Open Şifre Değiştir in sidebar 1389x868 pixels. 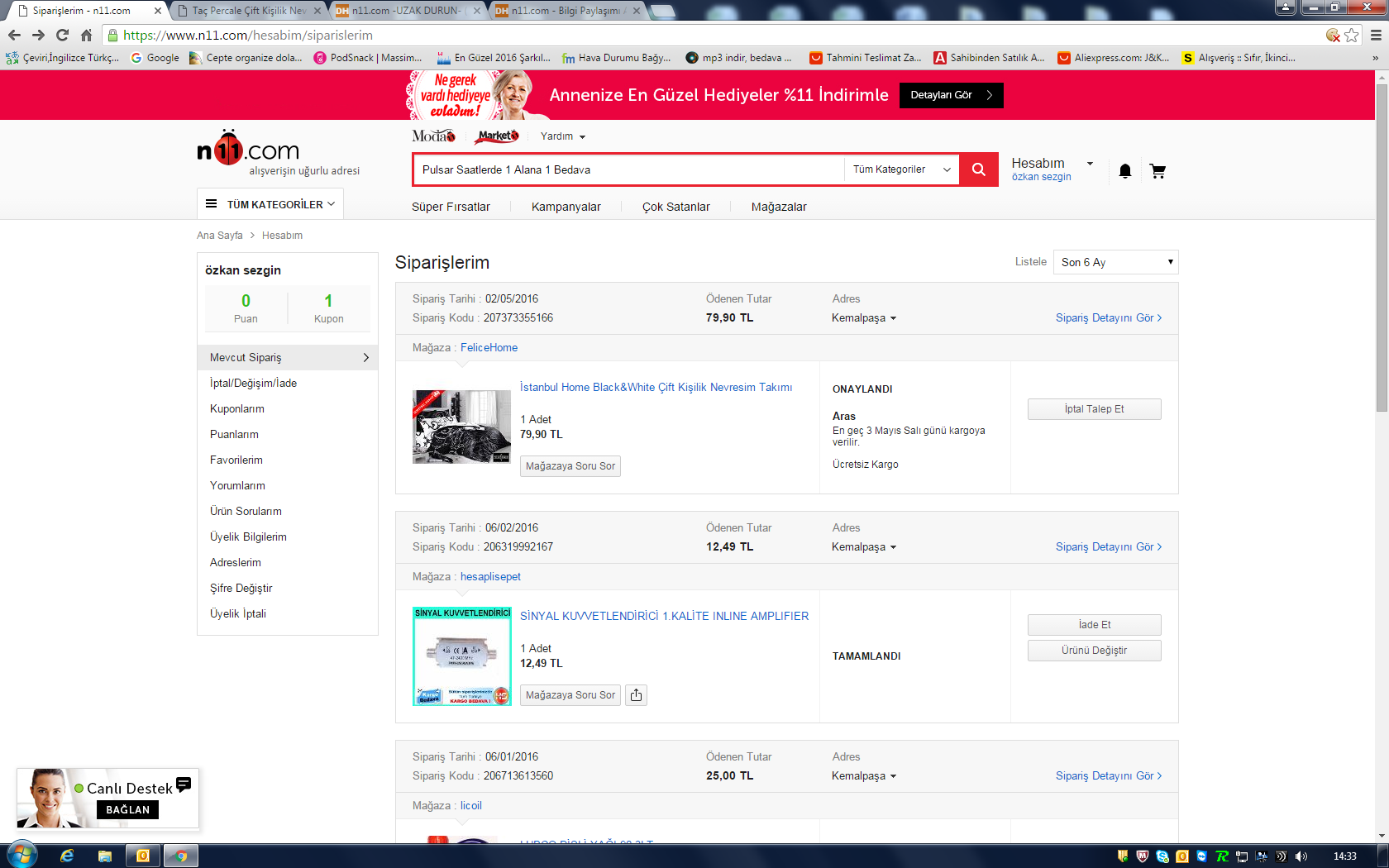[241, 588]
